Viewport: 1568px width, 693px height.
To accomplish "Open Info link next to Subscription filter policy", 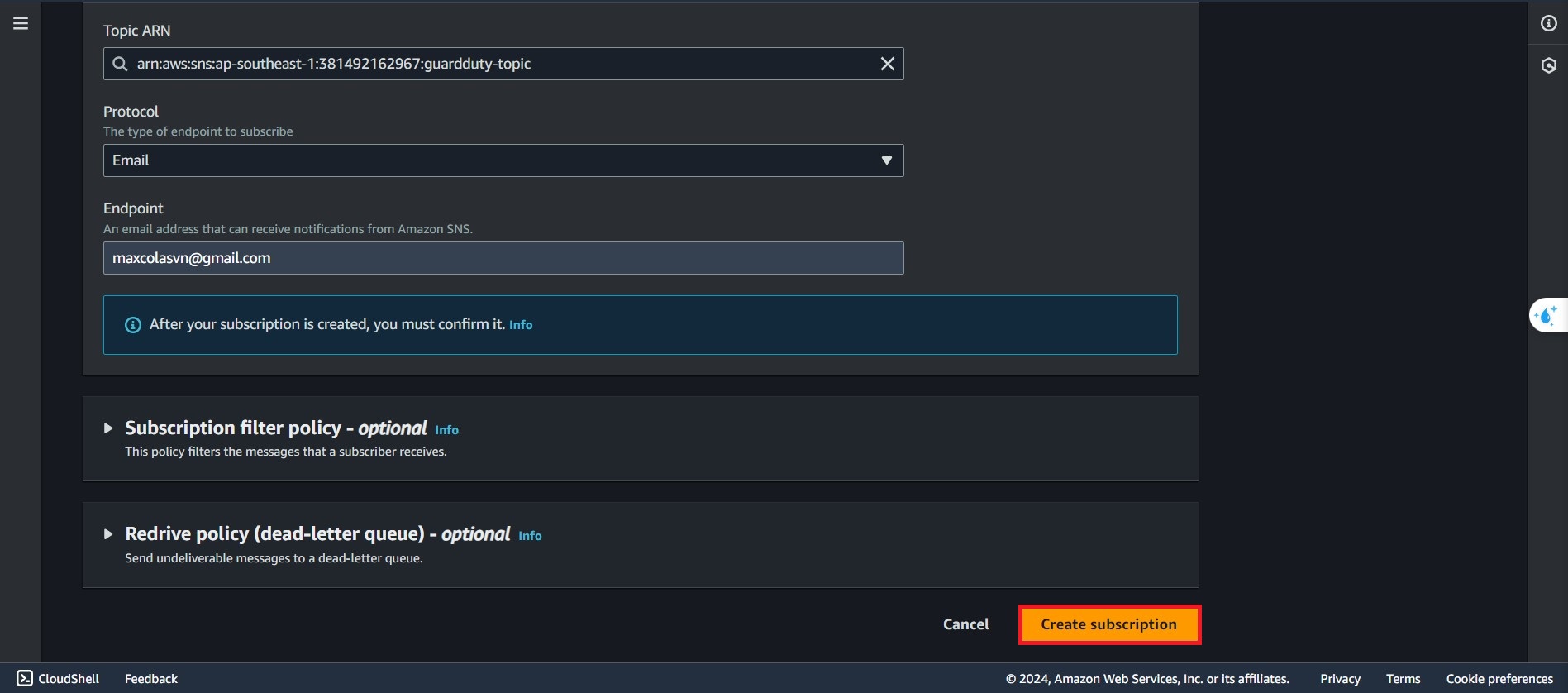I will tap(446, 430).
